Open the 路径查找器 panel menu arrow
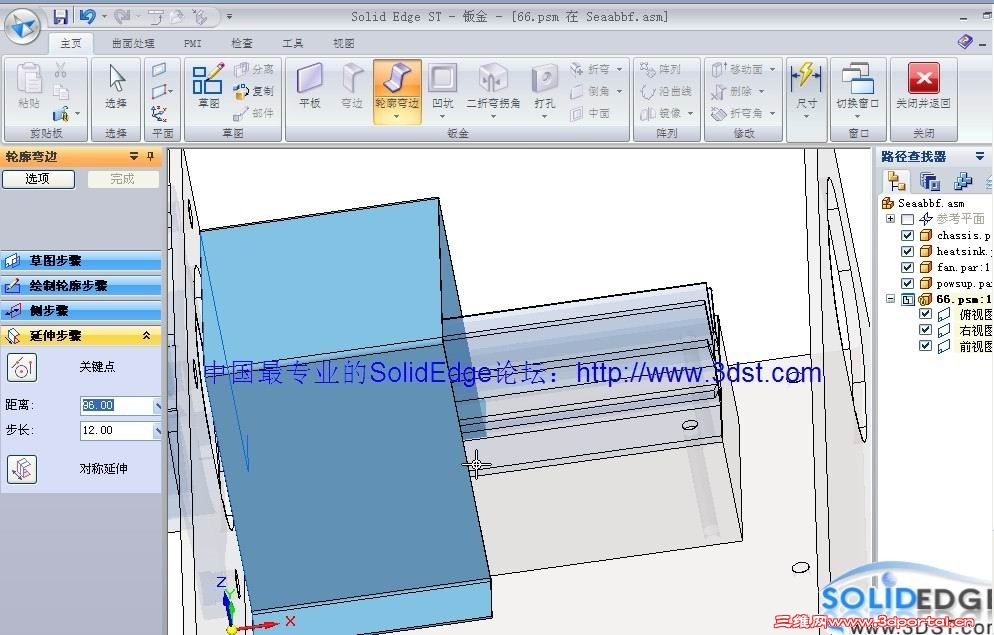The width and height of the screenshot is (994, 635). [979, 157]
